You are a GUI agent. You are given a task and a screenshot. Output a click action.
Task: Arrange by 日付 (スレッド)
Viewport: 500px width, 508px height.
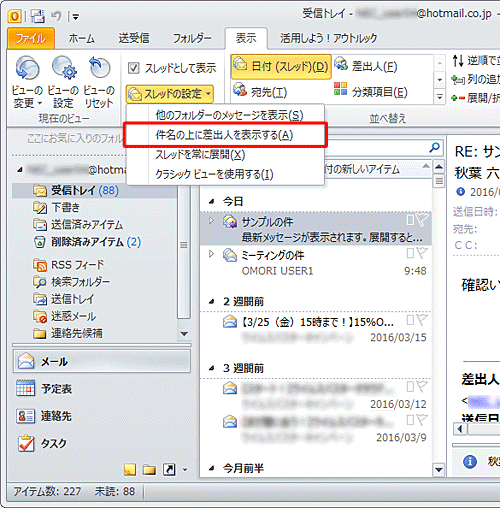[281, 67]
